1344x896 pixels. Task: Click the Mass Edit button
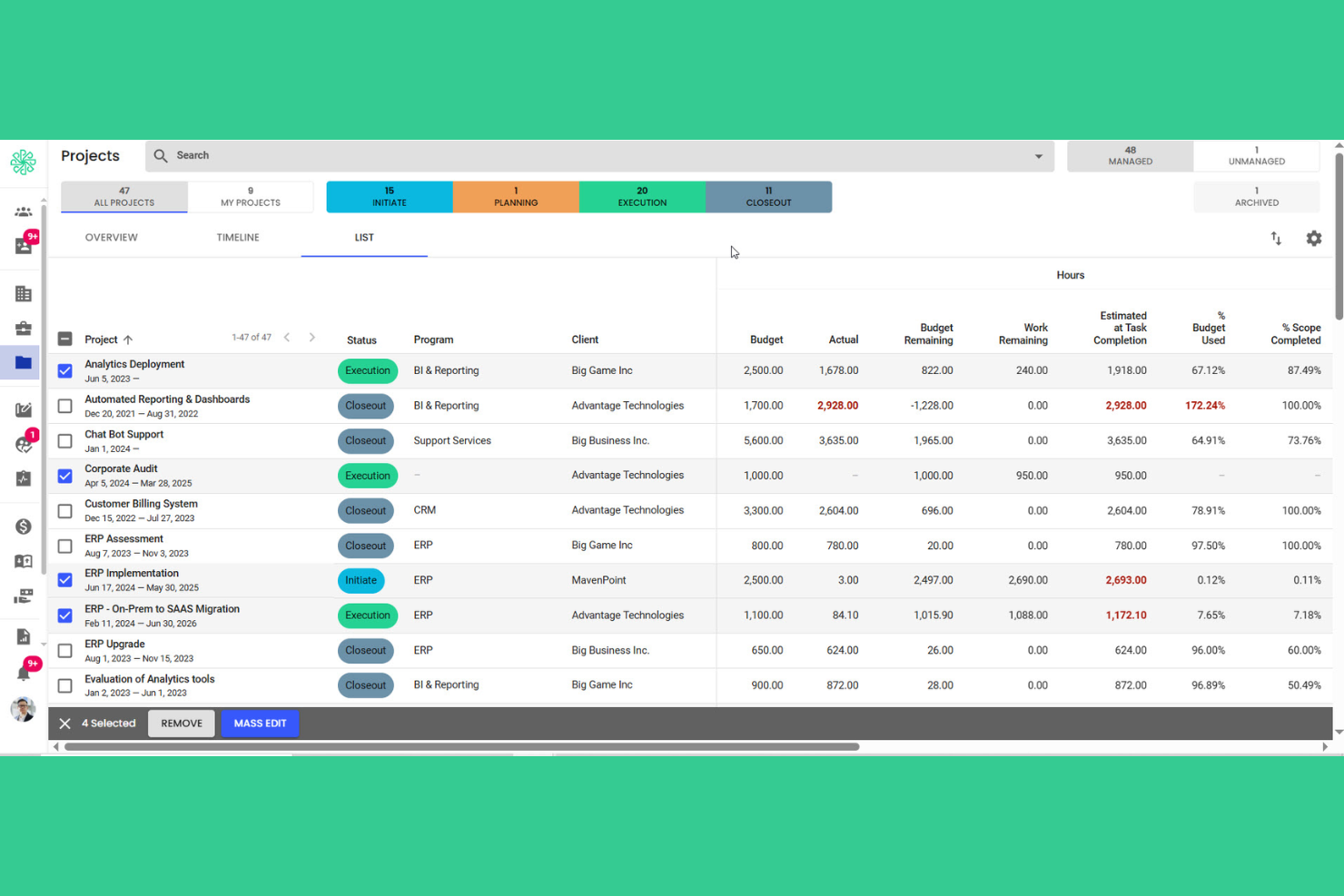[260, 724]
